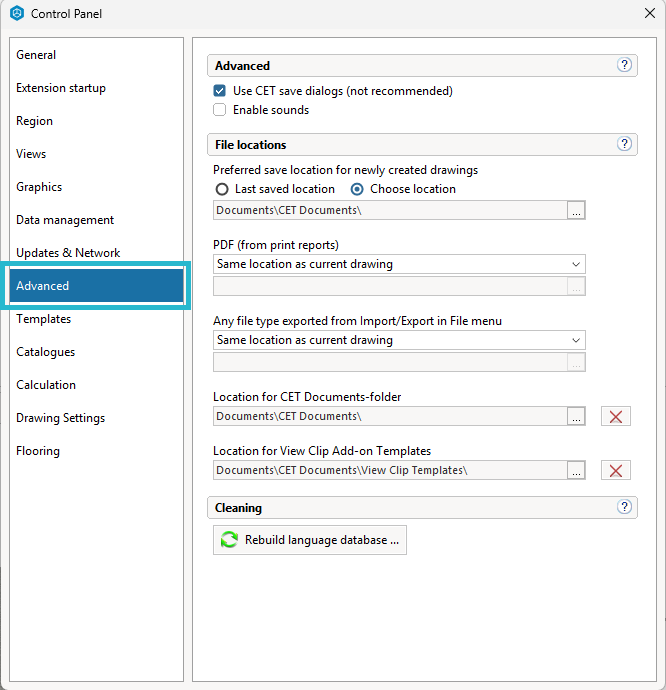This screenshot has height=690, width=666.
Task: Open the PDF from print reports dropdown
Action: point(399,264)
